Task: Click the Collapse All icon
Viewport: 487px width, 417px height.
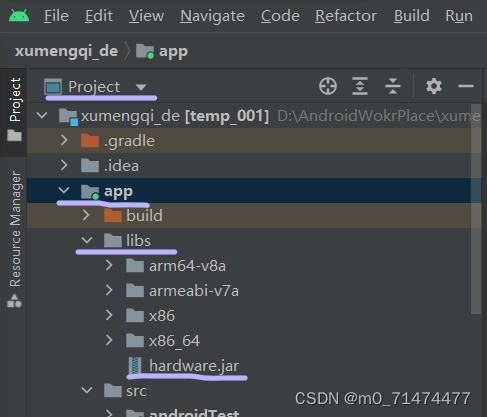Action: [393, 86]
